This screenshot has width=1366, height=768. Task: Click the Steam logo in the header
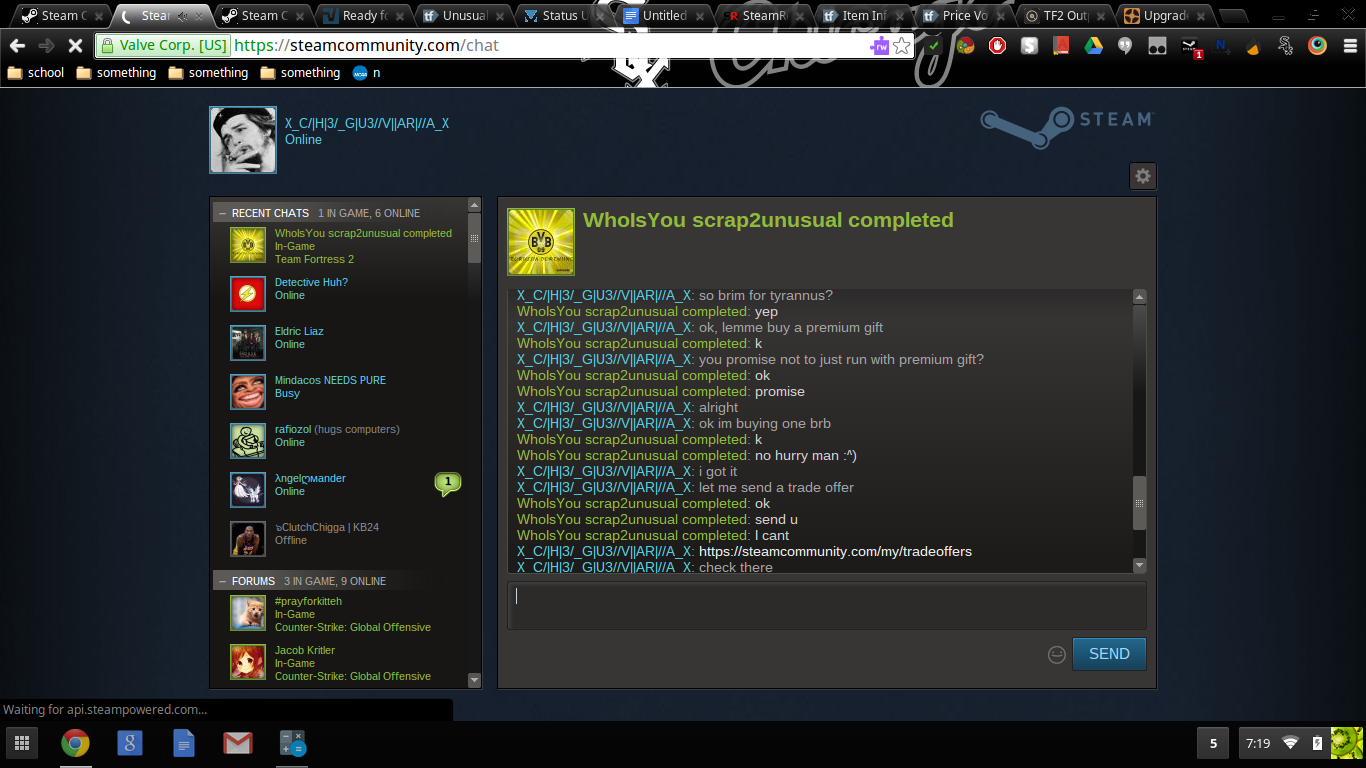[1066, 125]
